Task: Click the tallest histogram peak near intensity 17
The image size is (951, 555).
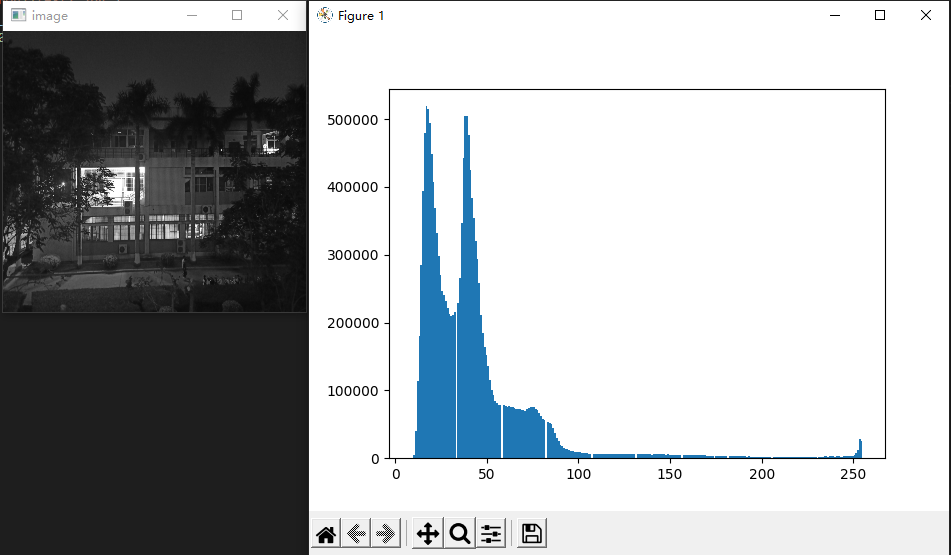Action: 427,110
